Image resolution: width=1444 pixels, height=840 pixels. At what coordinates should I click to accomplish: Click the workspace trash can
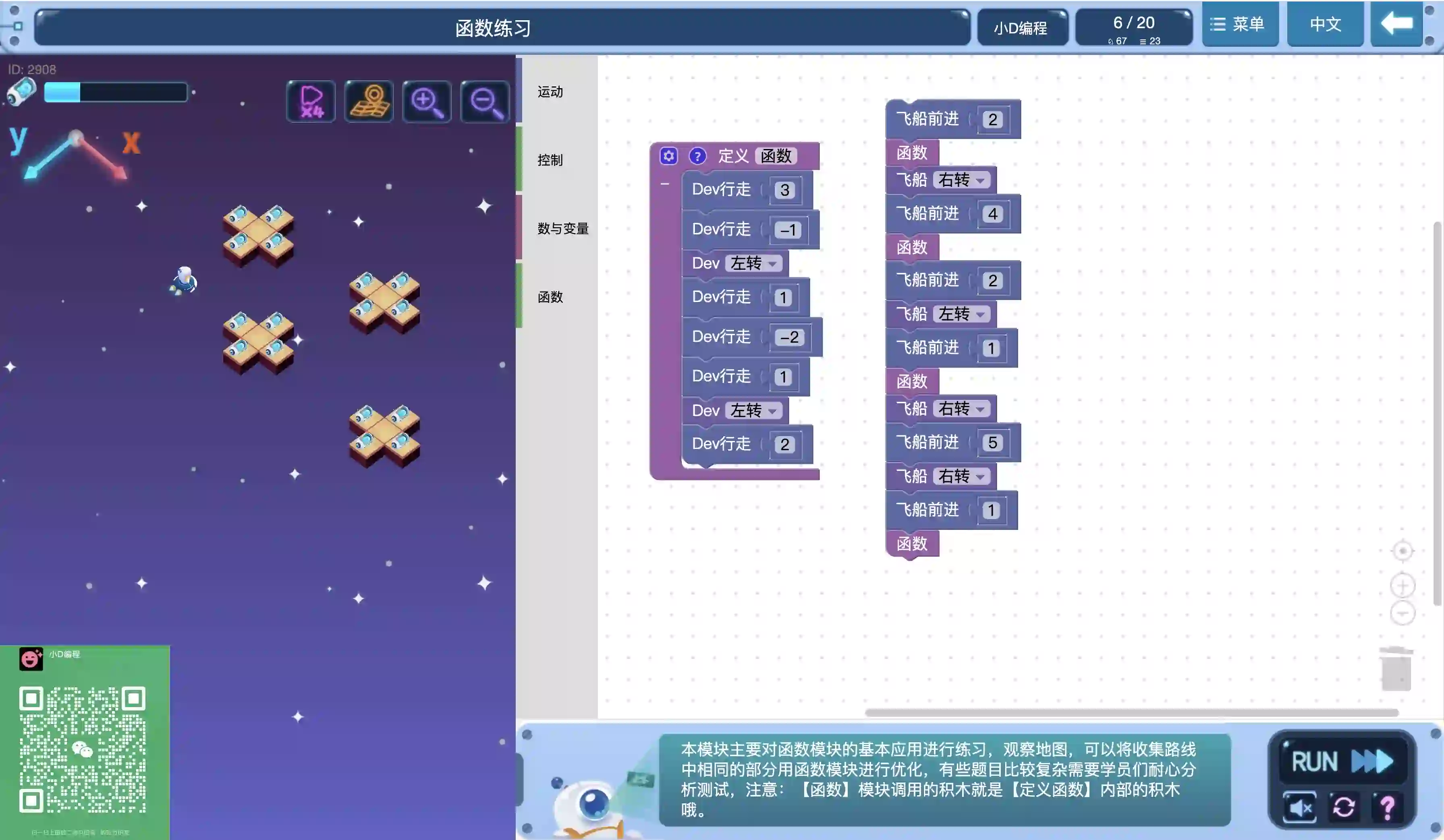pyautogui.click(x=1396, y=669)
